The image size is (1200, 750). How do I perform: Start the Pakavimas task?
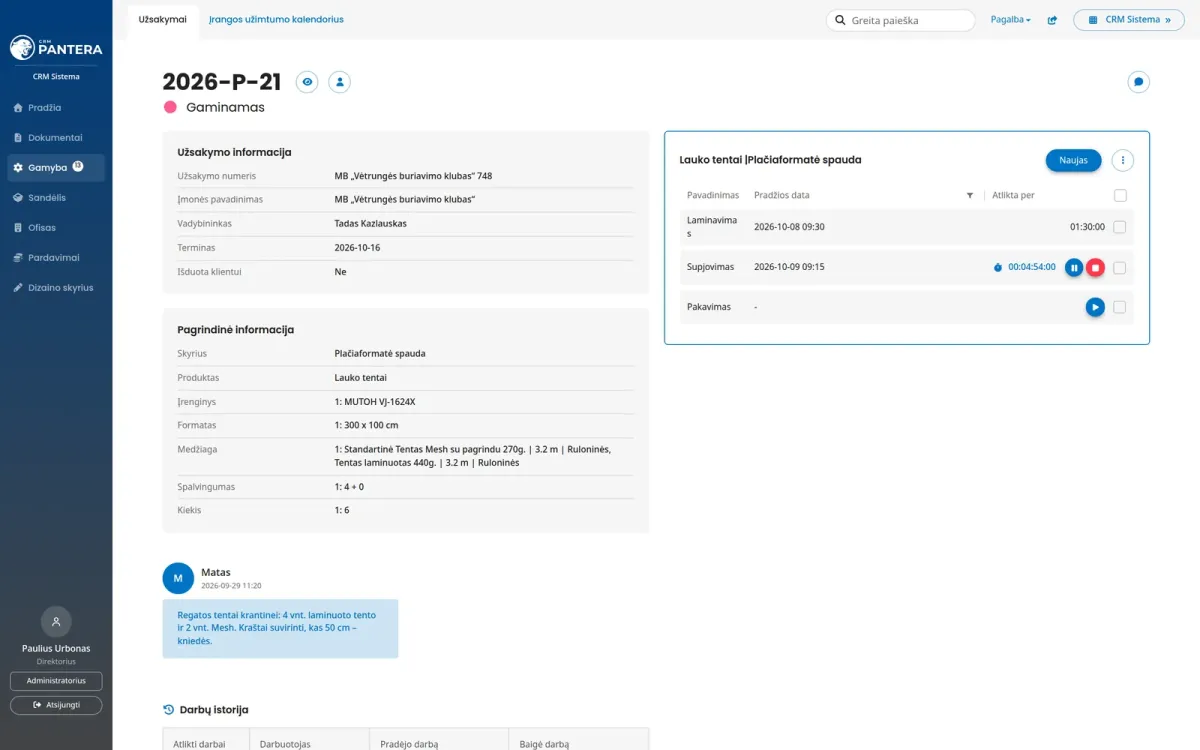[x=1095, y=307]
